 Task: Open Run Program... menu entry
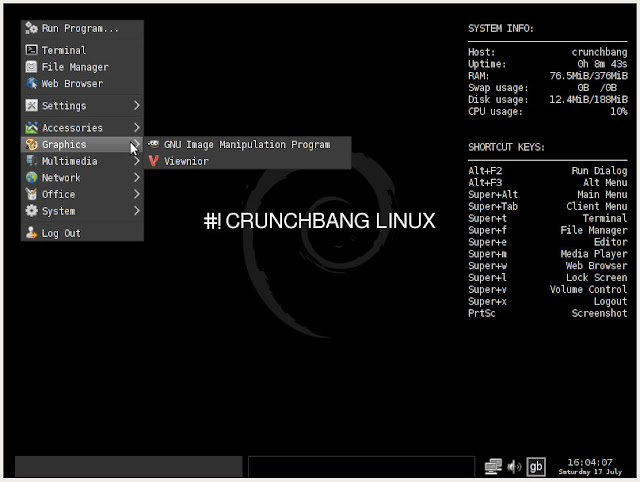pos(82,28)
